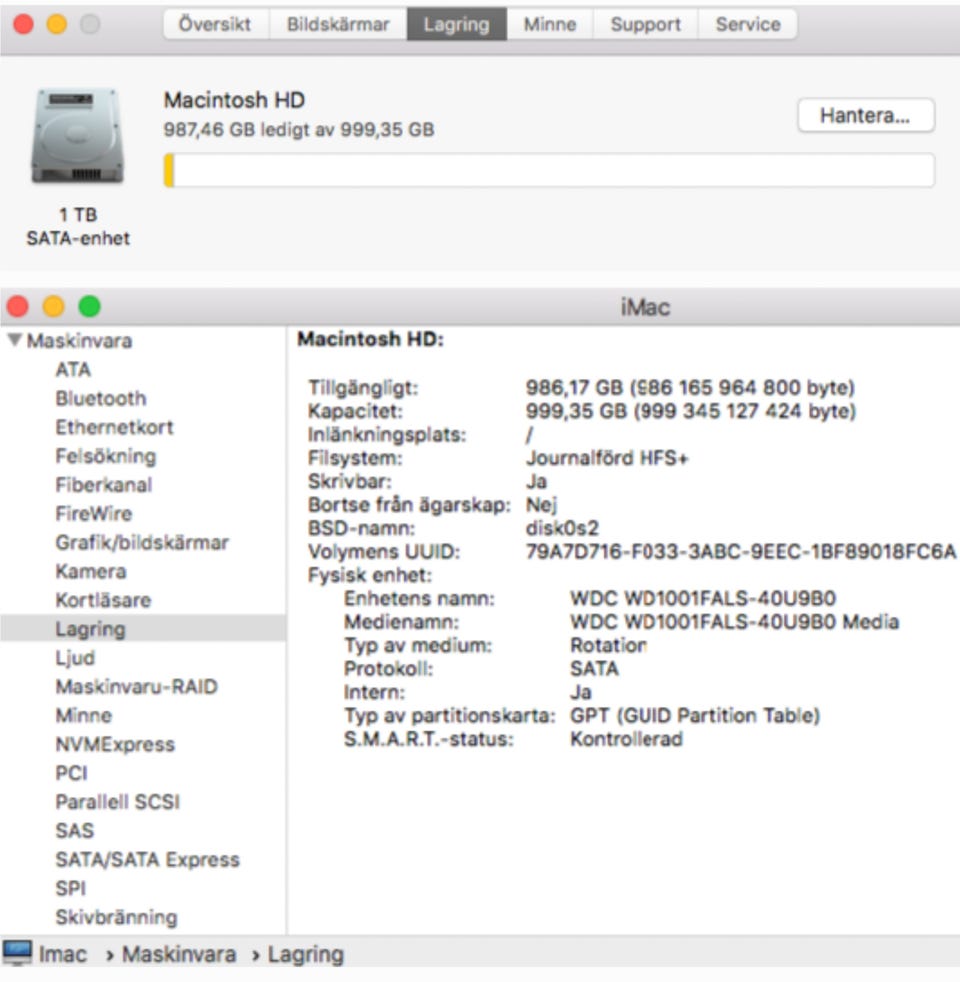Switch to the Bildskärmar tab
Viewport: 960px width, 982px height.
pyautogui.click(x=338, y=25)
